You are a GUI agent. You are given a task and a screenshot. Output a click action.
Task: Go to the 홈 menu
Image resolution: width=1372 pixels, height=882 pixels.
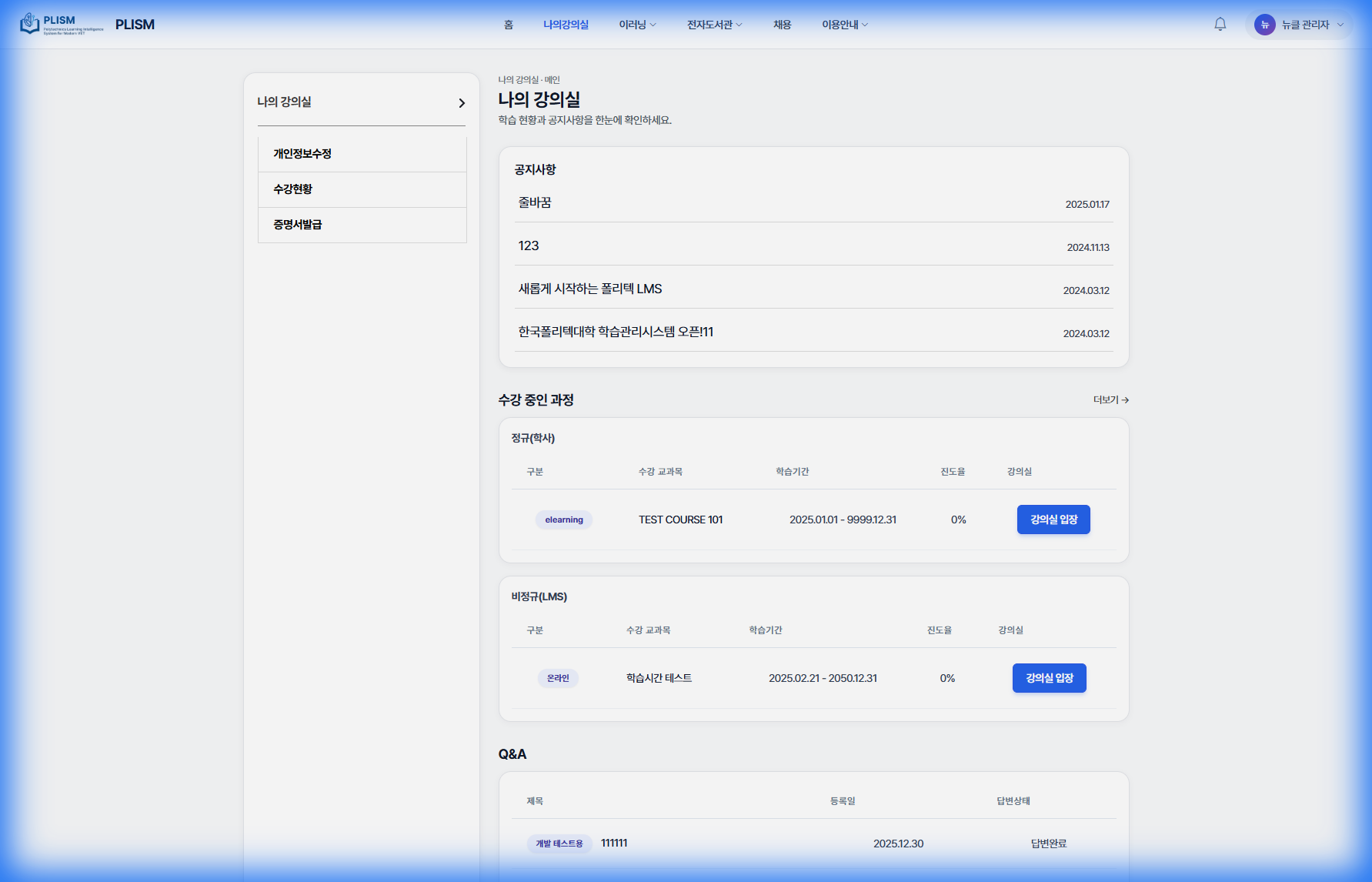[508, 25]
